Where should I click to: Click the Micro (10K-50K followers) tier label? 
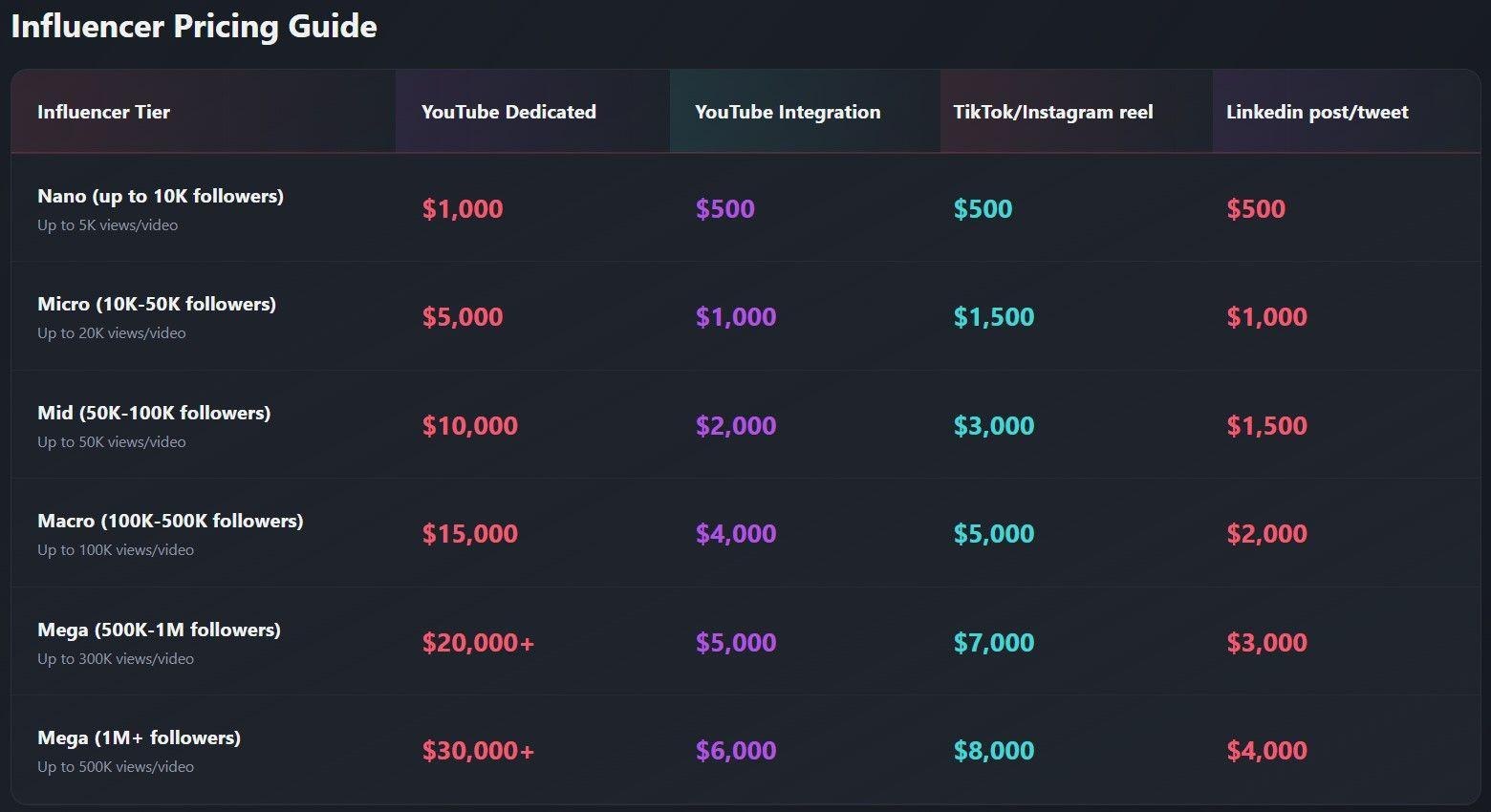(x=157, y=304)
